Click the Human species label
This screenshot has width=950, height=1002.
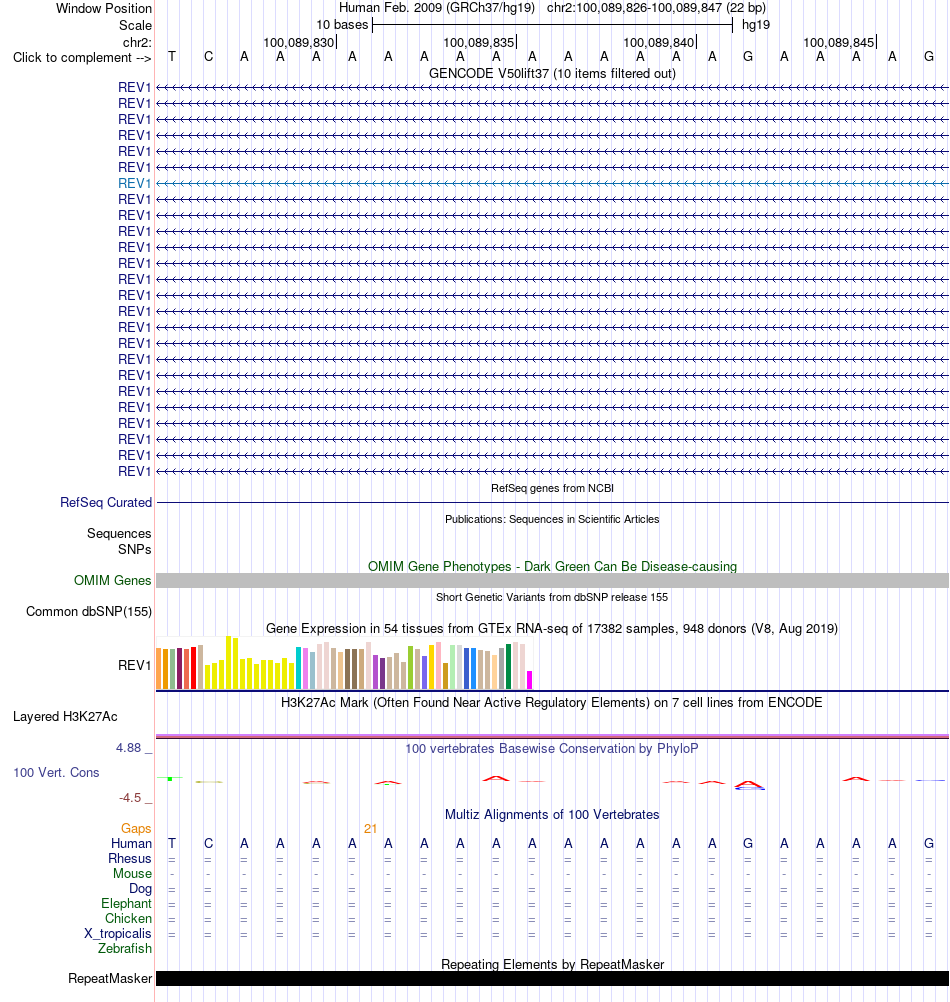pyautogui.click(x=131, y=844)
